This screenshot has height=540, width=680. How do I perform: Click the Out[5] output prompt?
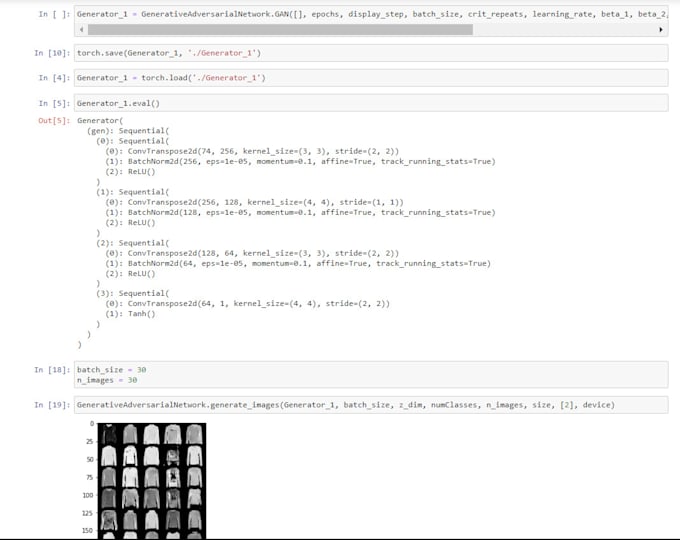click(x=53, y=121)
